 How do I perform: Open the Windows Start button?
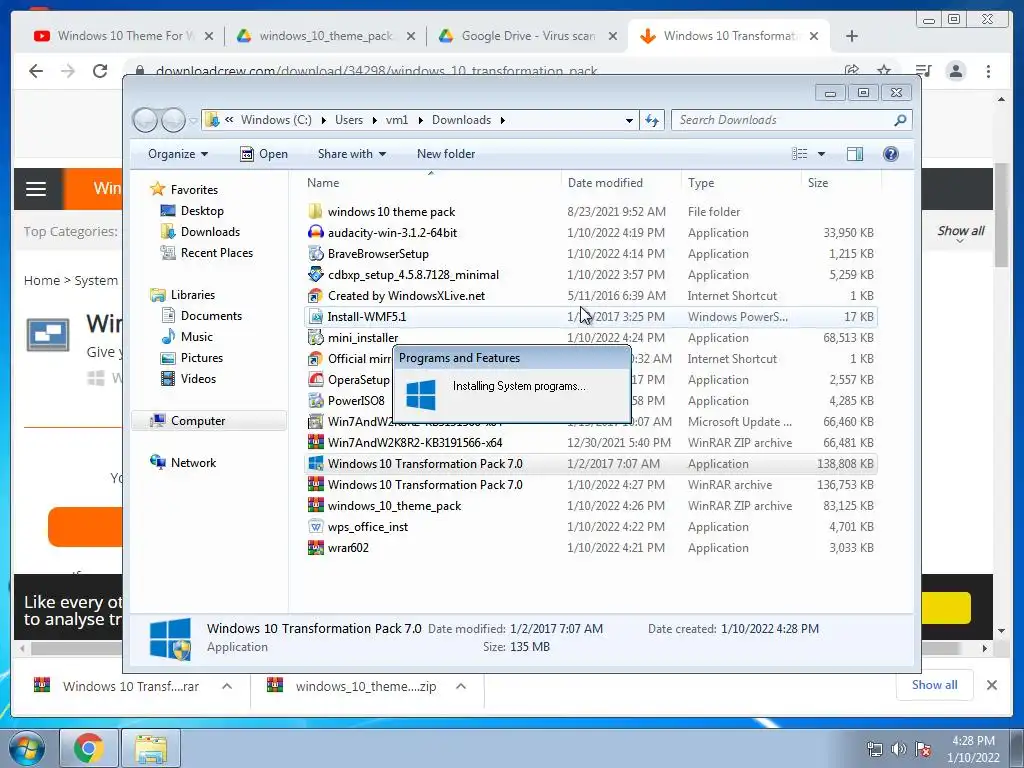[27, 748]
